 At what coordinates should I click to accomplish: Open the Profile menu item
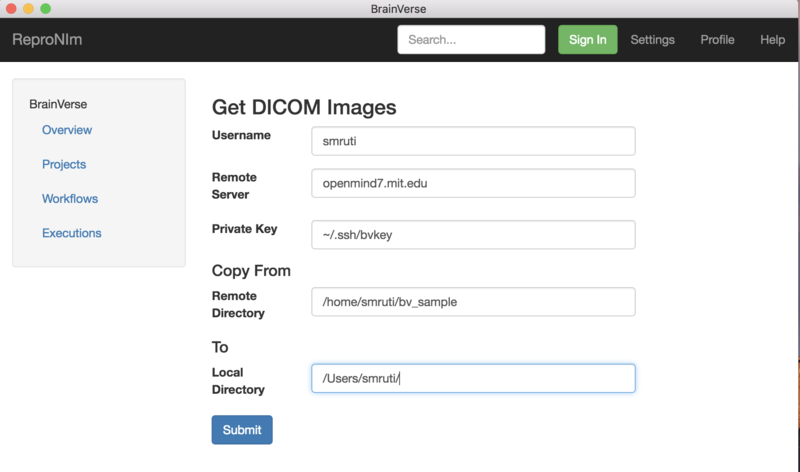coord(717,40)
